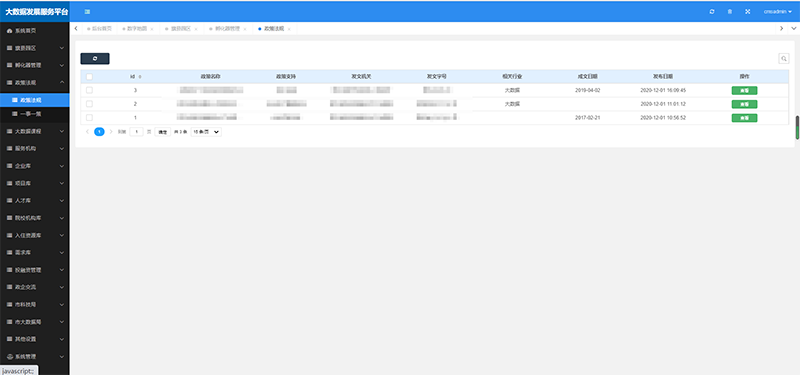800x375 pixels.
Task: Click the page number input field
Action: pos(136,132)
